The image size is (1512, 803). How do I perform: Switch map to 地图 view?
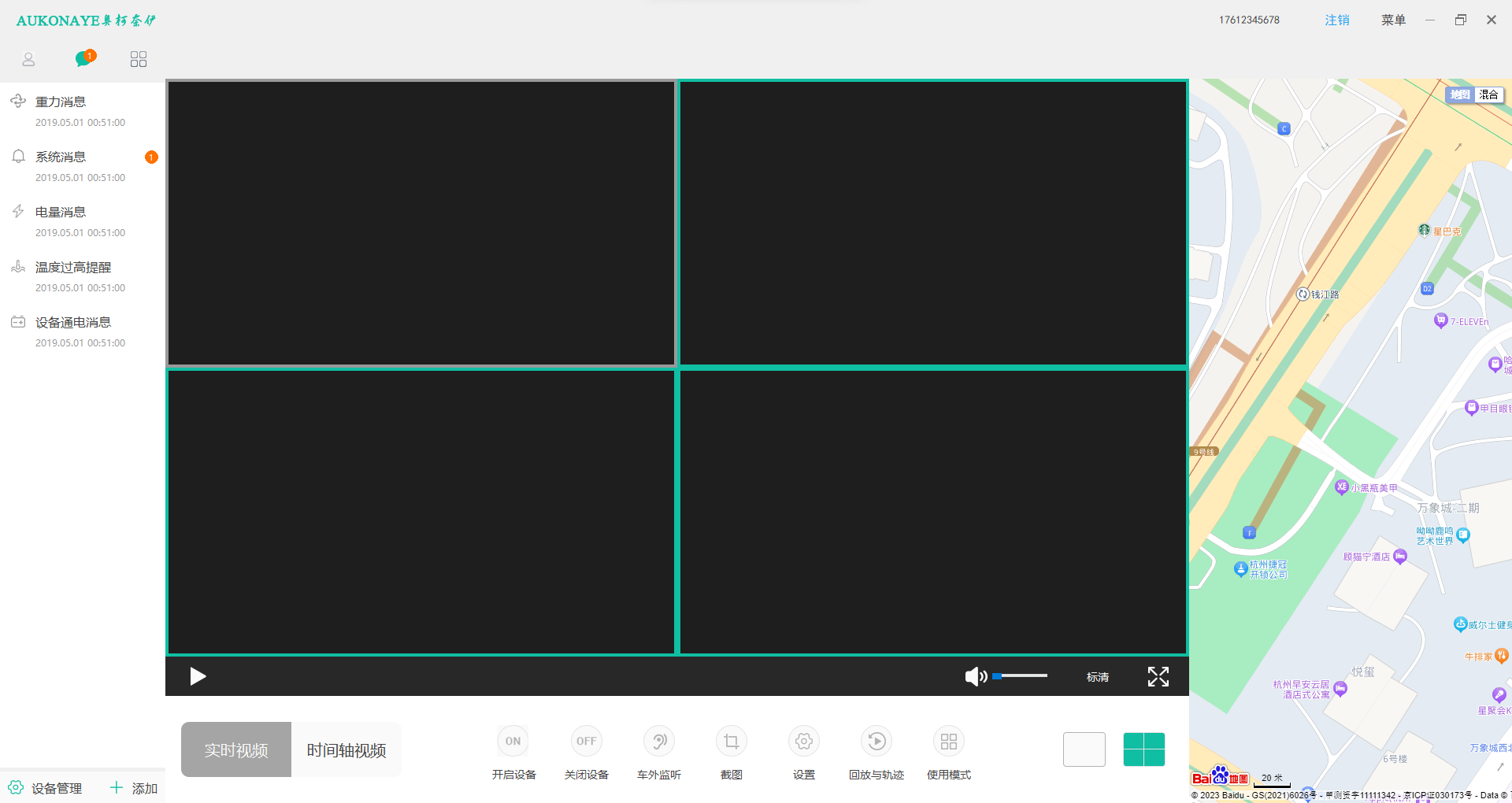click(x=1460, y=94)
